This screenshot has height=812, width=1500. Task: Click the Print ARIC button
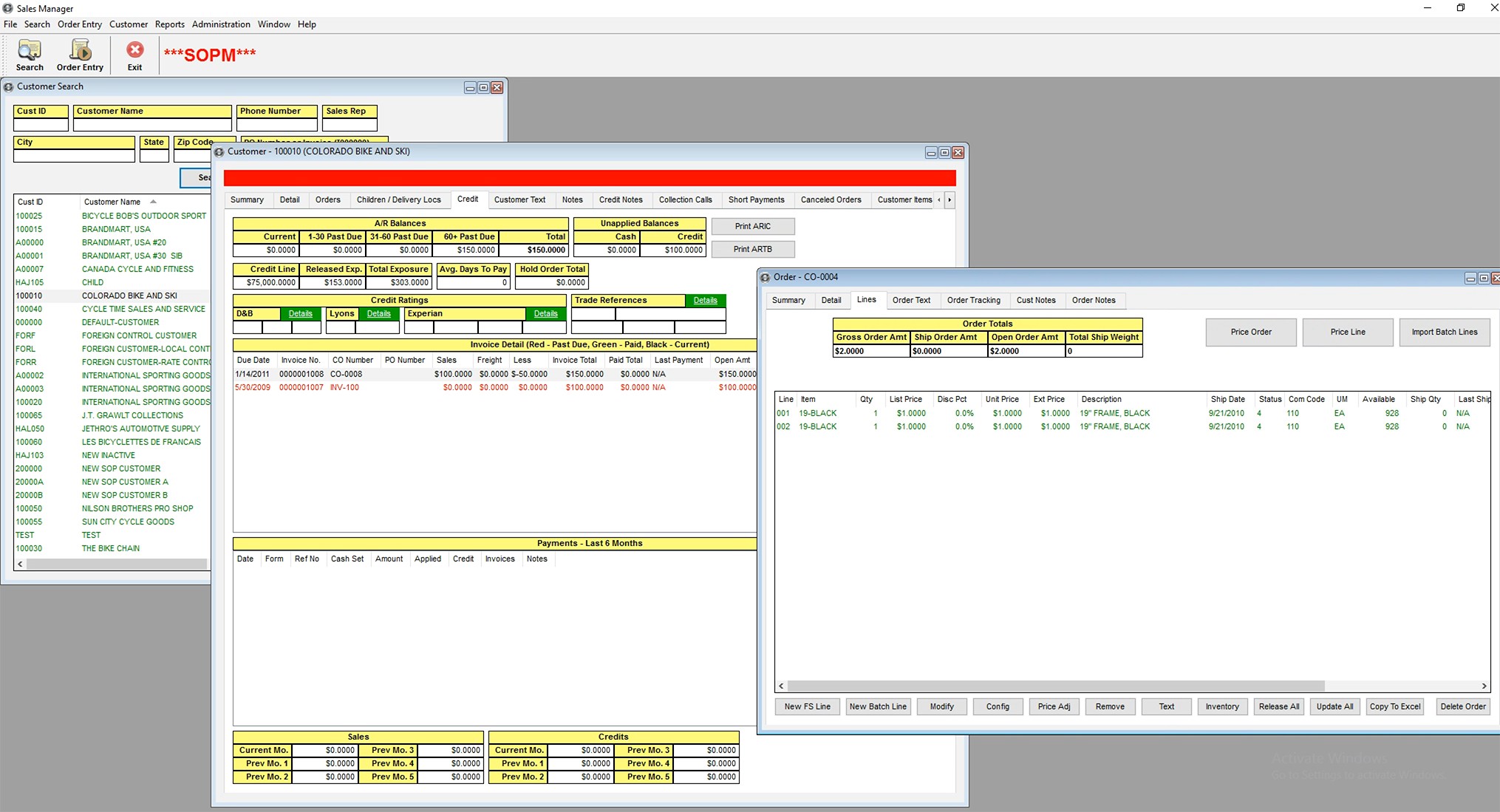(x=753, y=227)
